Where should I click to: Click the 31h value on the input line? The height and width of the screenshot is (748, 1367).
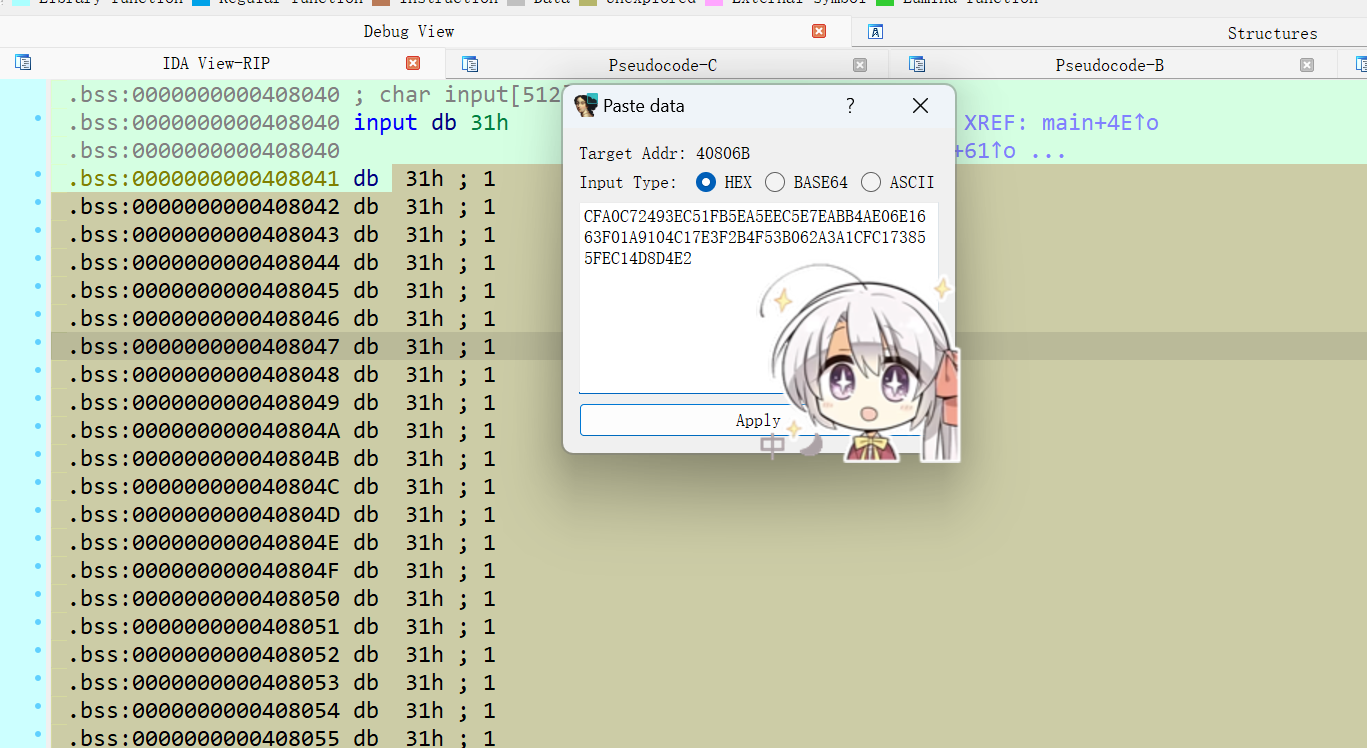489,122
